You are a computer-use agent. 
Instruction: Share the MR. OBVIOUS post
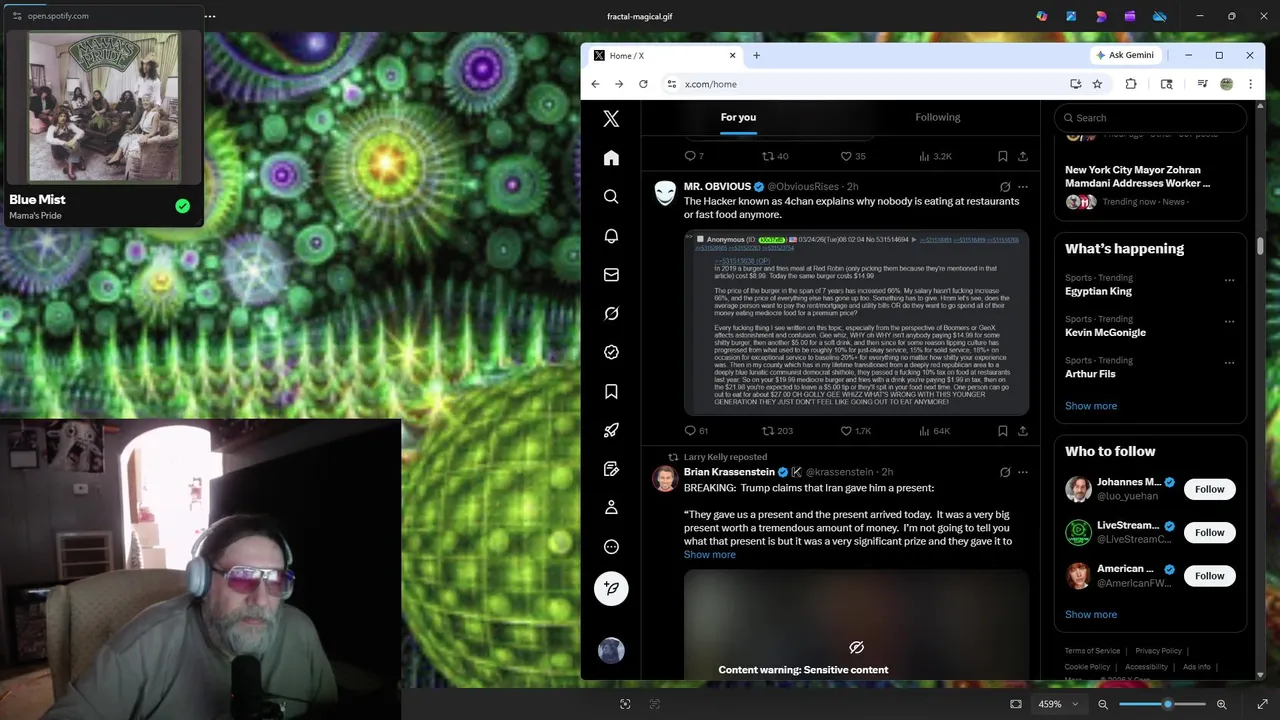(1022, 431)
